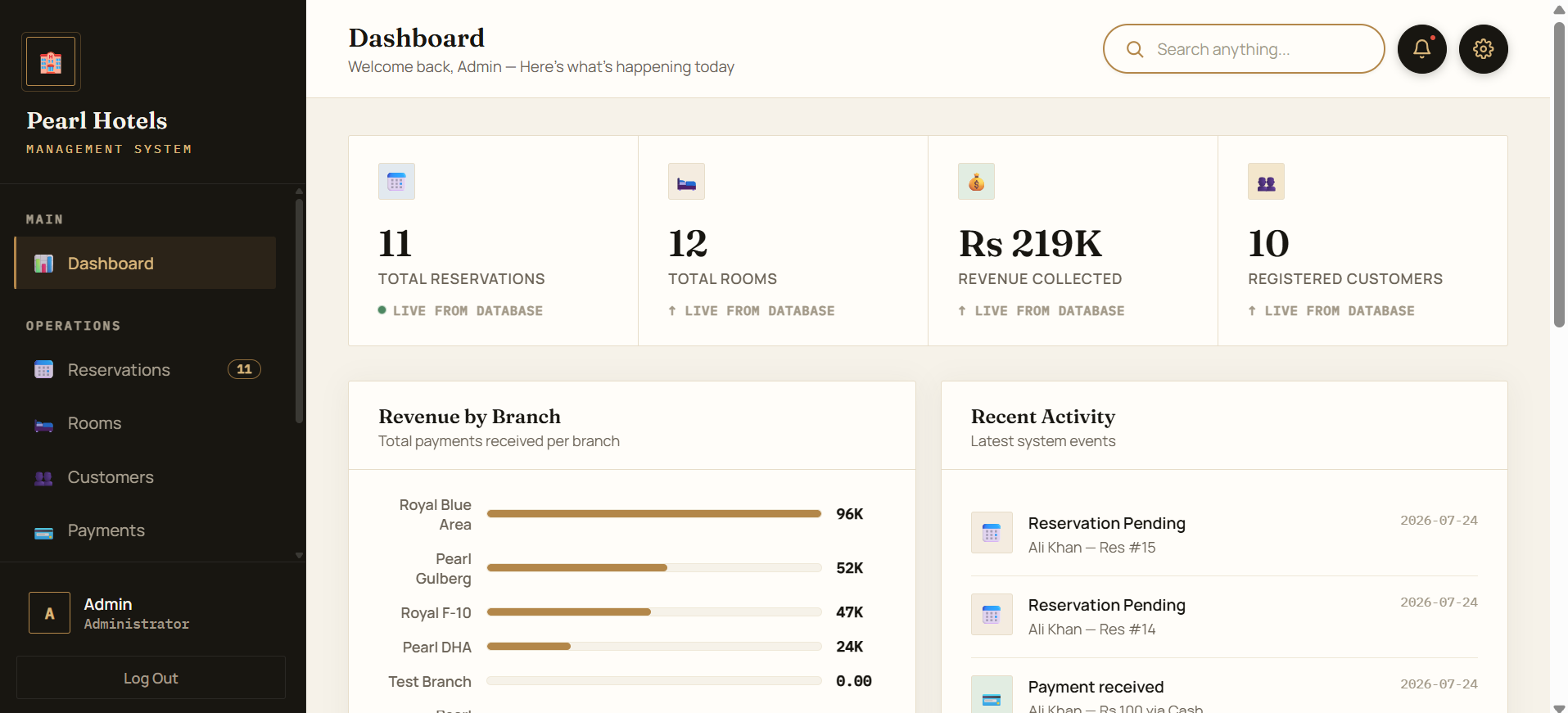This screenshot has height=713, width=1568.
Task: Click the date on Res #14 entry
Action: [1439, 602]
